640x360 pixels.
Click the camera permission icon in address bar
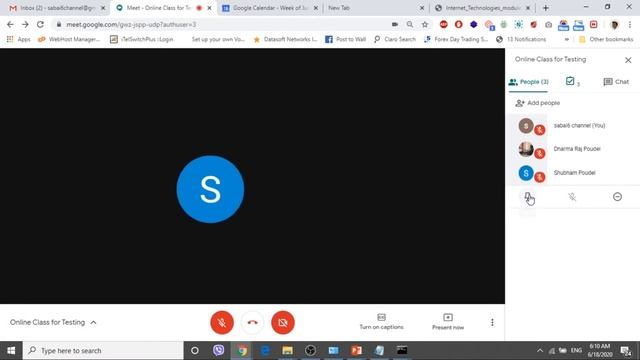395,24
